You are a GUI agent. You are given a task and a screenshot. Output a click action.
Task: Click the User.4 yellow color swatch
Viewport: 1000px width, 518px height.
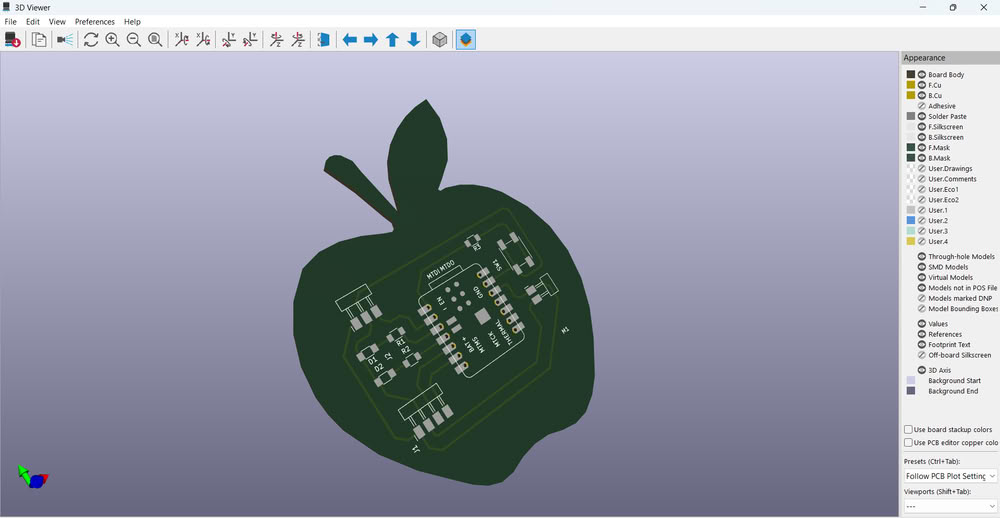[x=911, y=241]
